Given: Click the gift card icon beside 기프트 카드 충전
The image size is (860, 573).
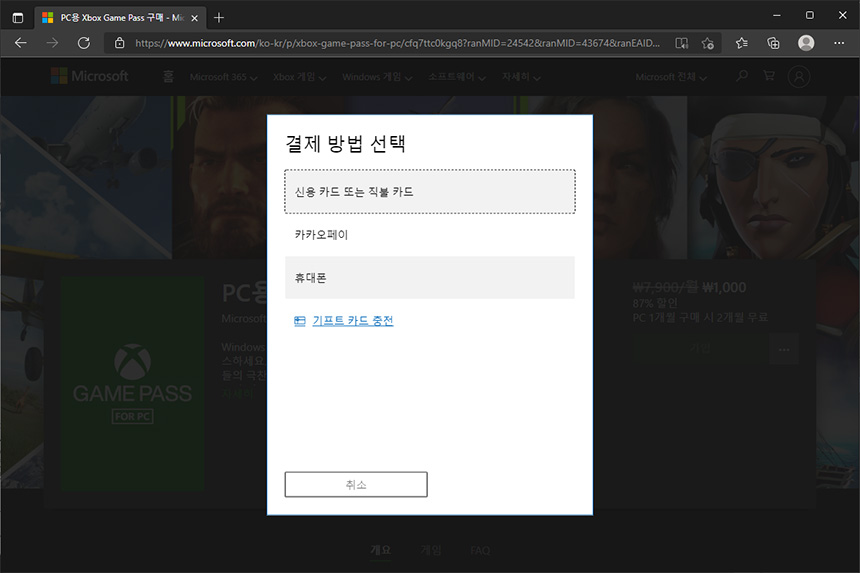Looking at the screenshot, I should pos(299,321).
